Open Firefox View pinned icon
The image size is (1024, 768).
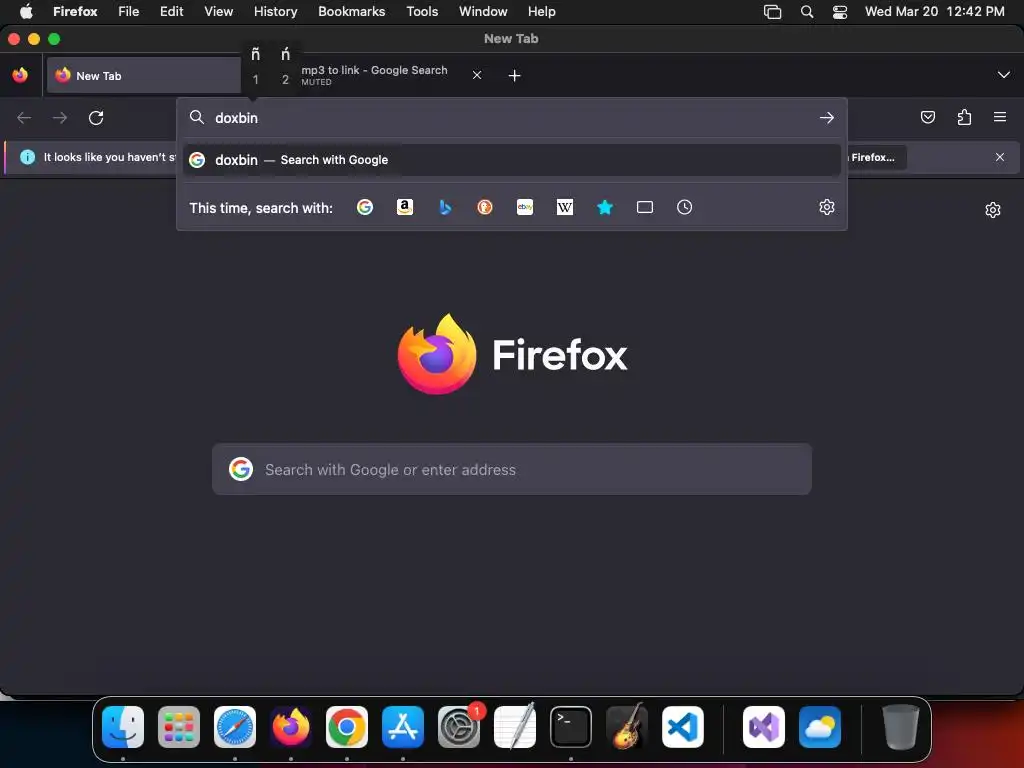tap(20, 75)
